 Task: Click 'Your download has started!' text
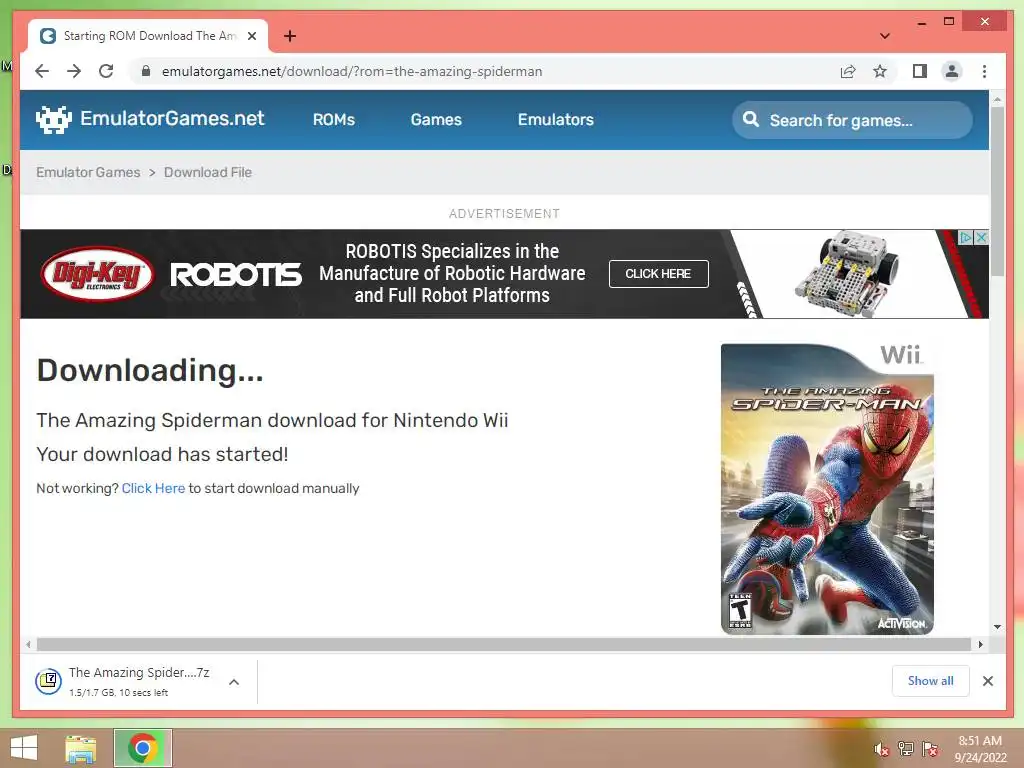[162, 454]
